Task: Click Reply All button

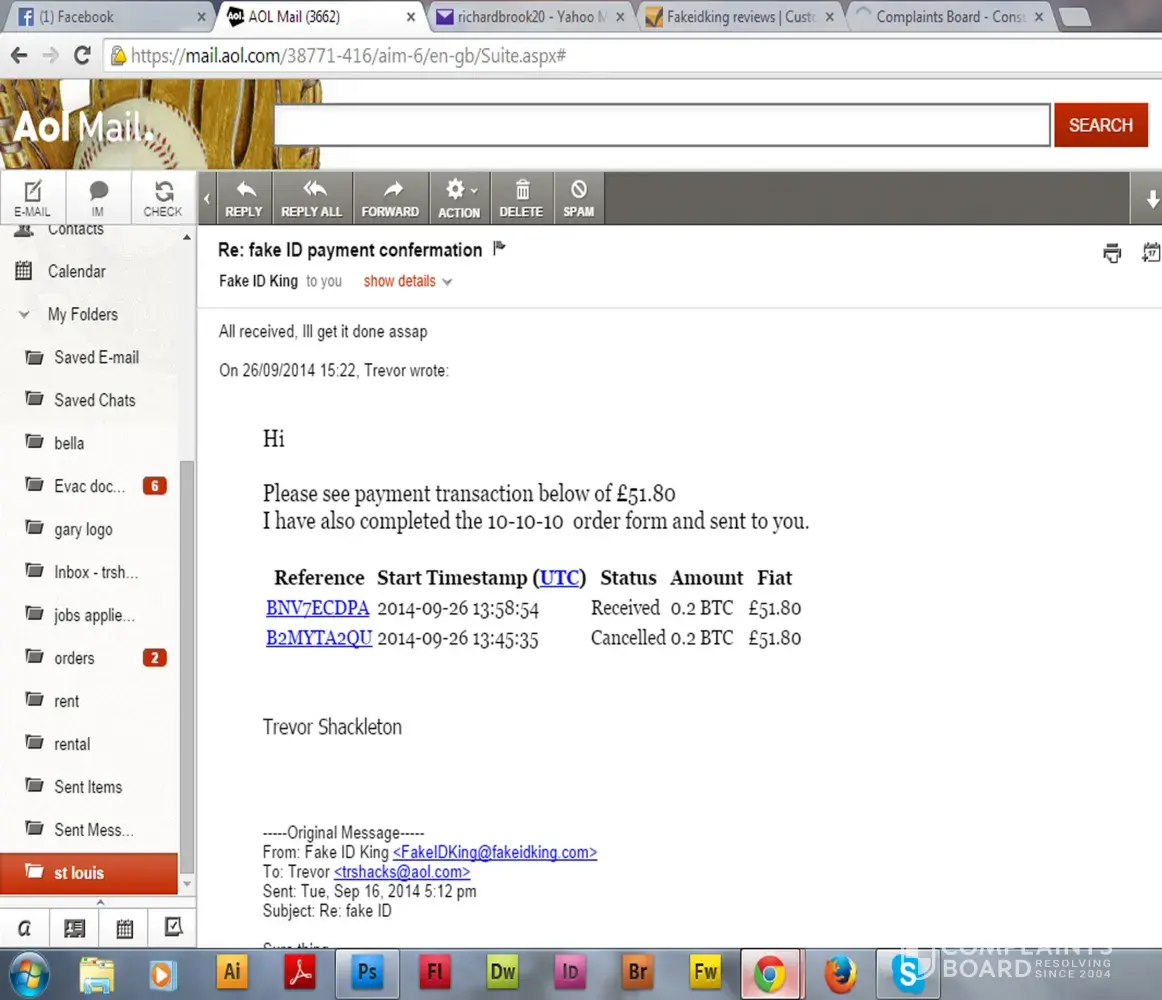Action: tap(312, 198)
